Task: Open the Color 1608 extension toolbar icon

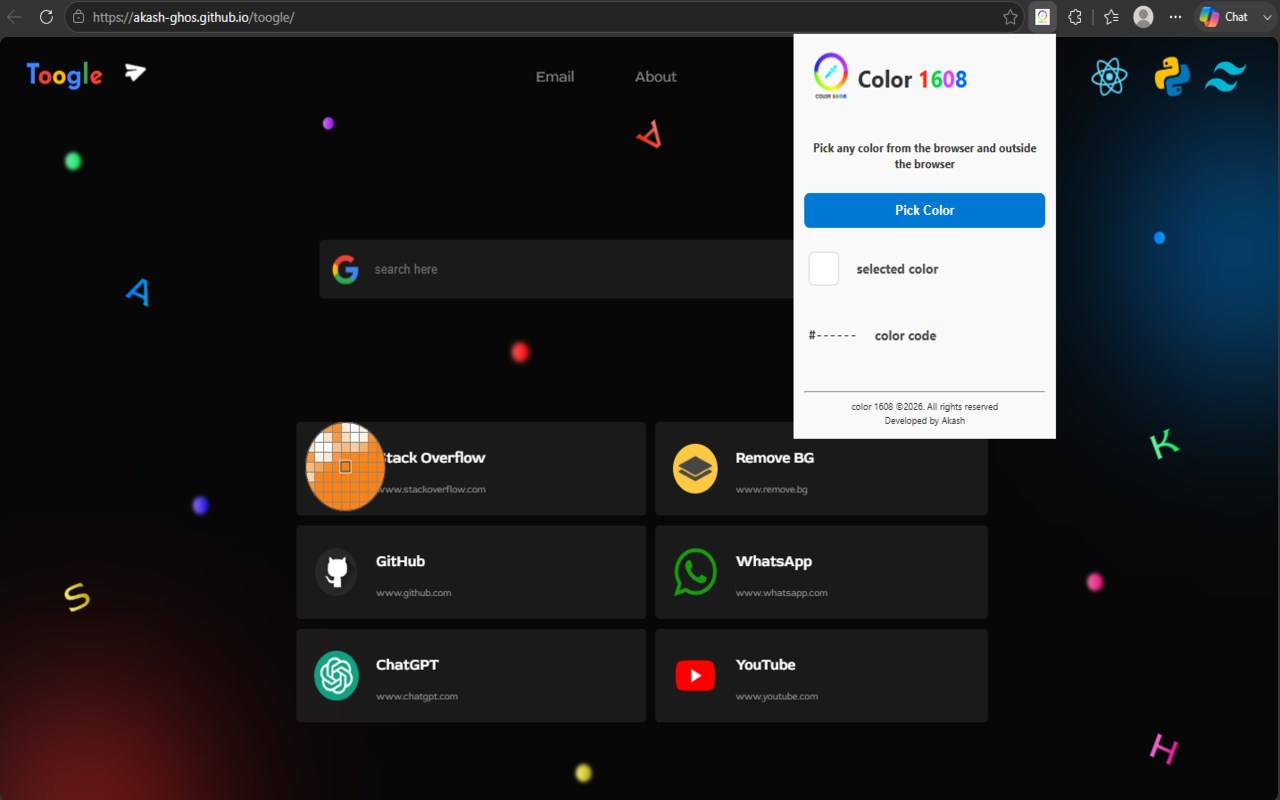Action: [1042, 17]
